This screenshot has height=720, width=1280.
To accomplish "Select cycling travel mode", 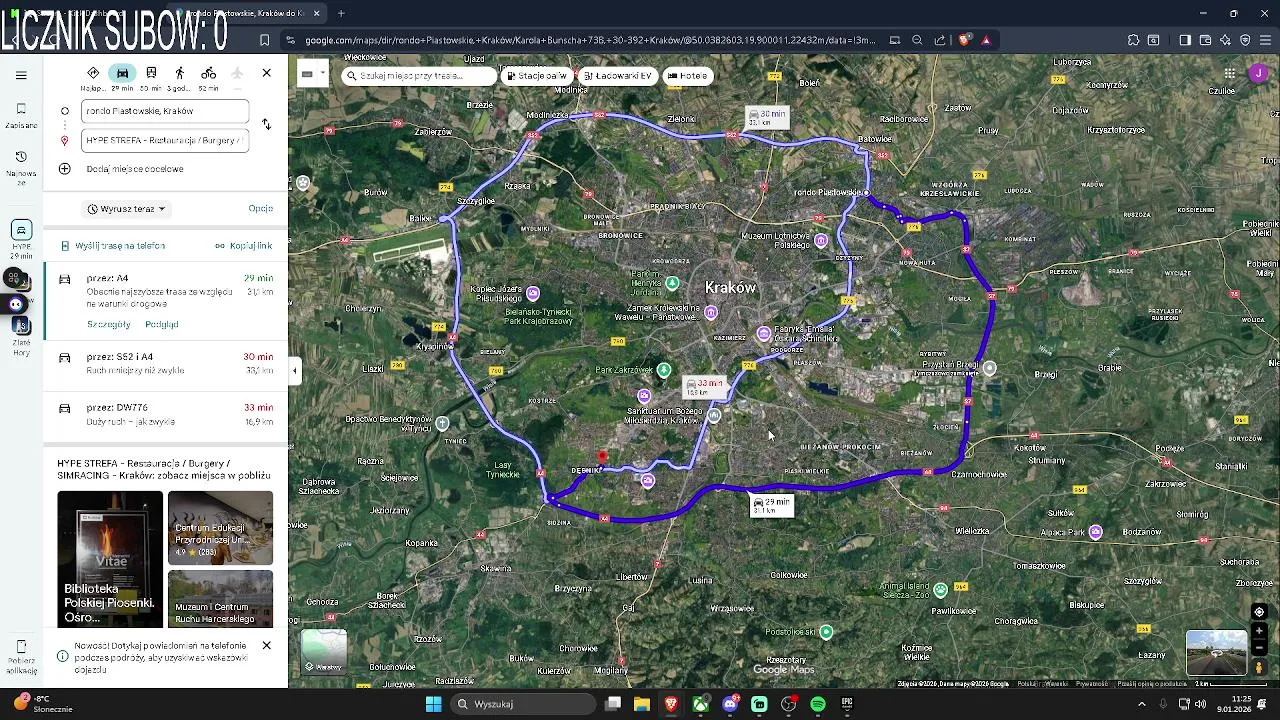I will tap(208, 73).
